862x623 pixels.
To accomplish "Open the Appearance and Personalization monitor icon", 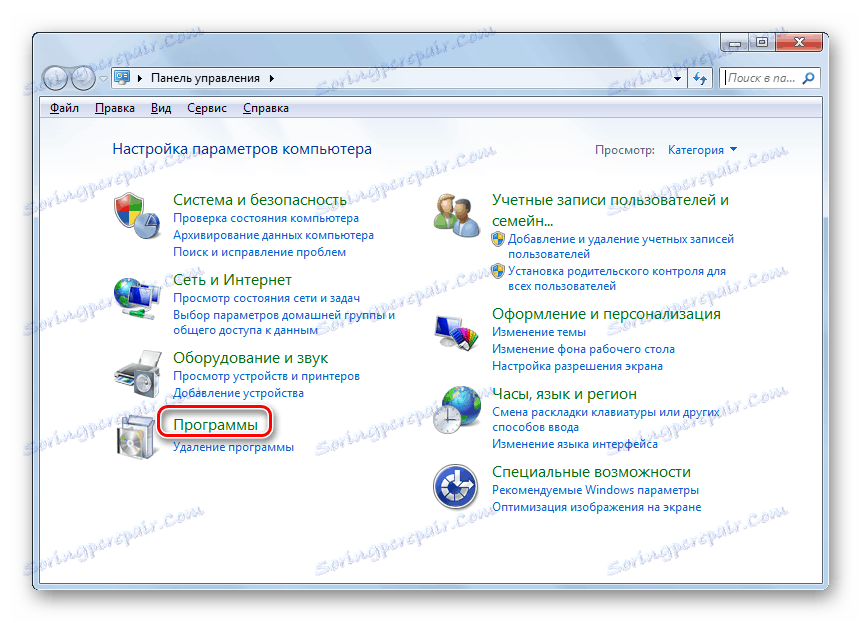I will [x=456, y=332].
